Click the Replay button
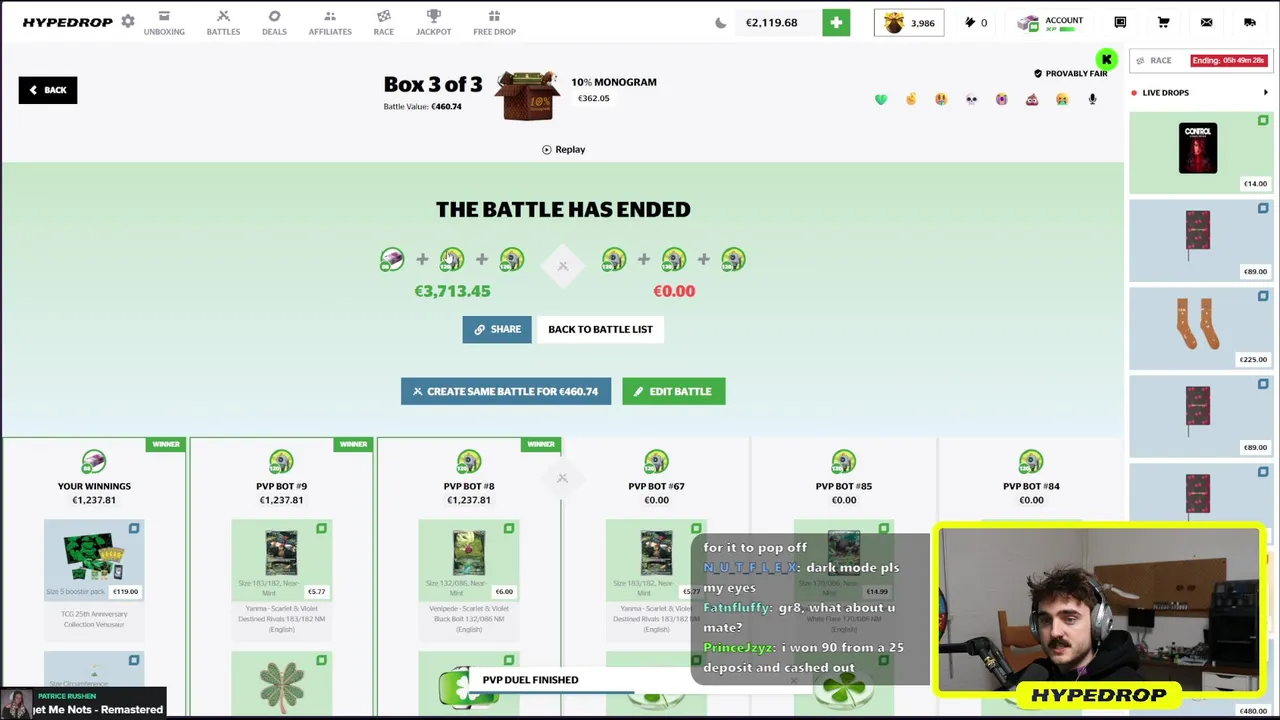 563,149
